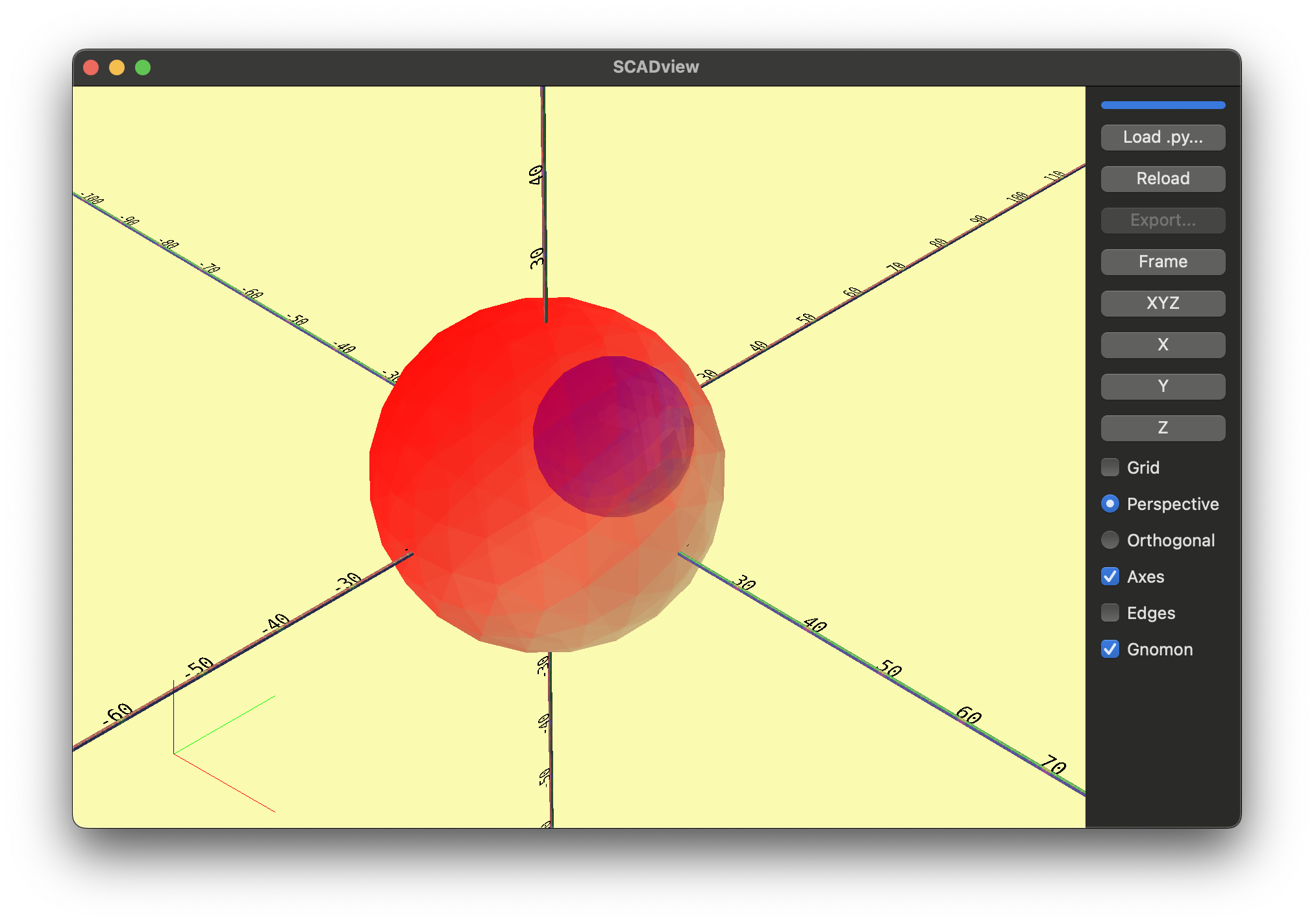Enable the Edges checkbox

click(1110, 613)
